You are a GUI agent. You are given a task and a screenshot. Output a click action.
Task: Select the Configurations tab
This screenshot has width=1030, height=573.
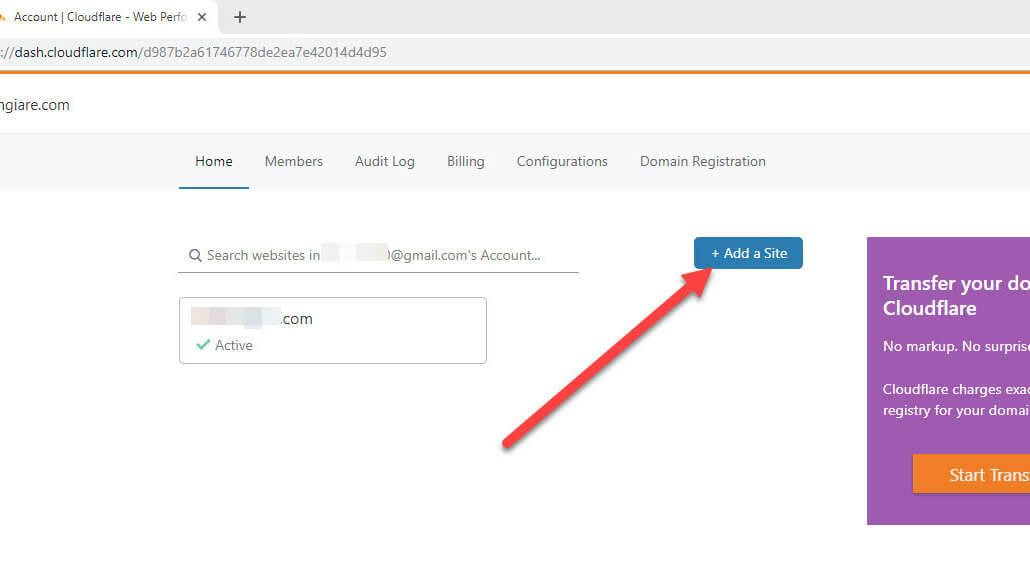[562, 161]
